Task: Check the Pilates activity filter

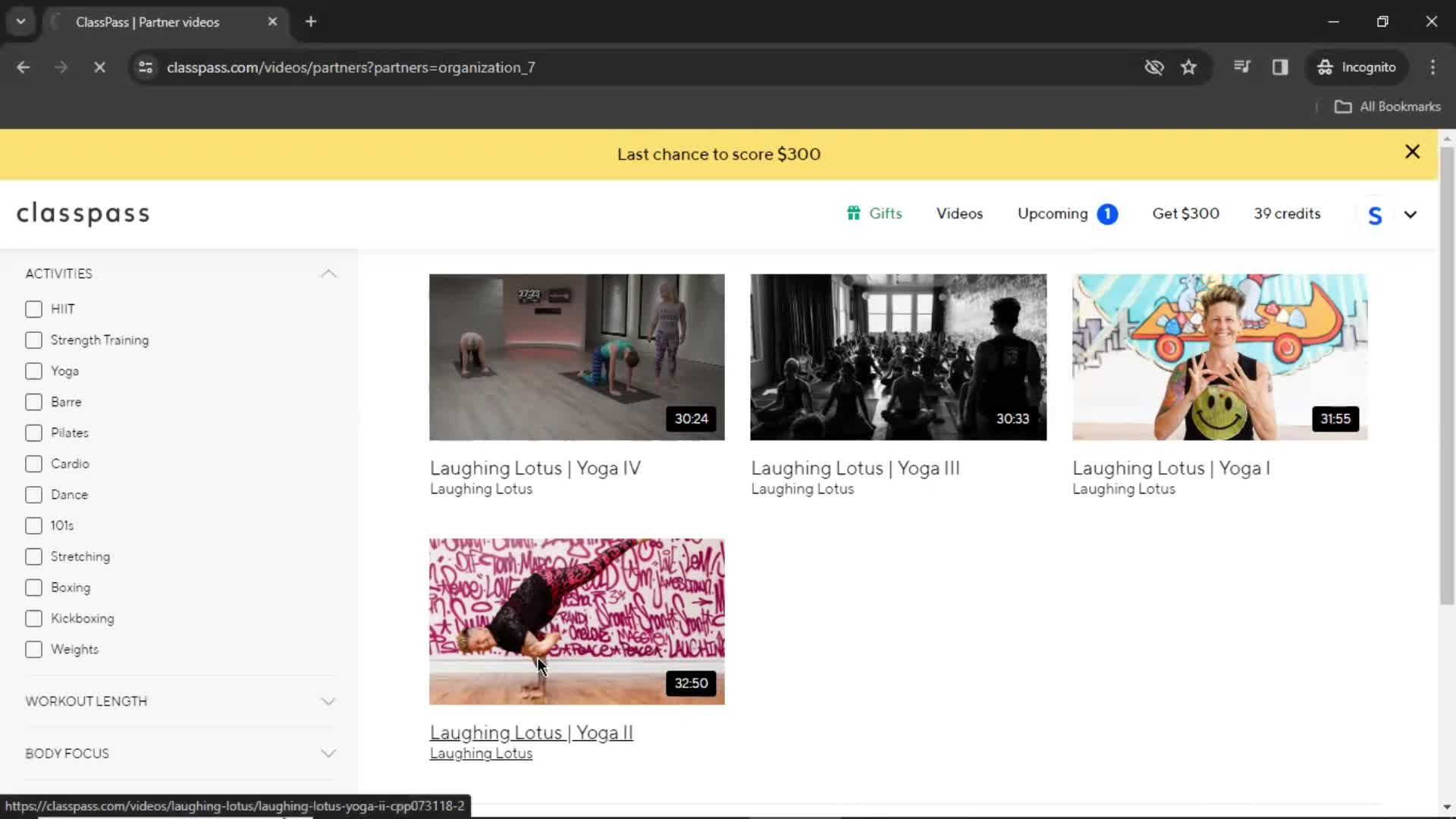Action: pos(33,433)
